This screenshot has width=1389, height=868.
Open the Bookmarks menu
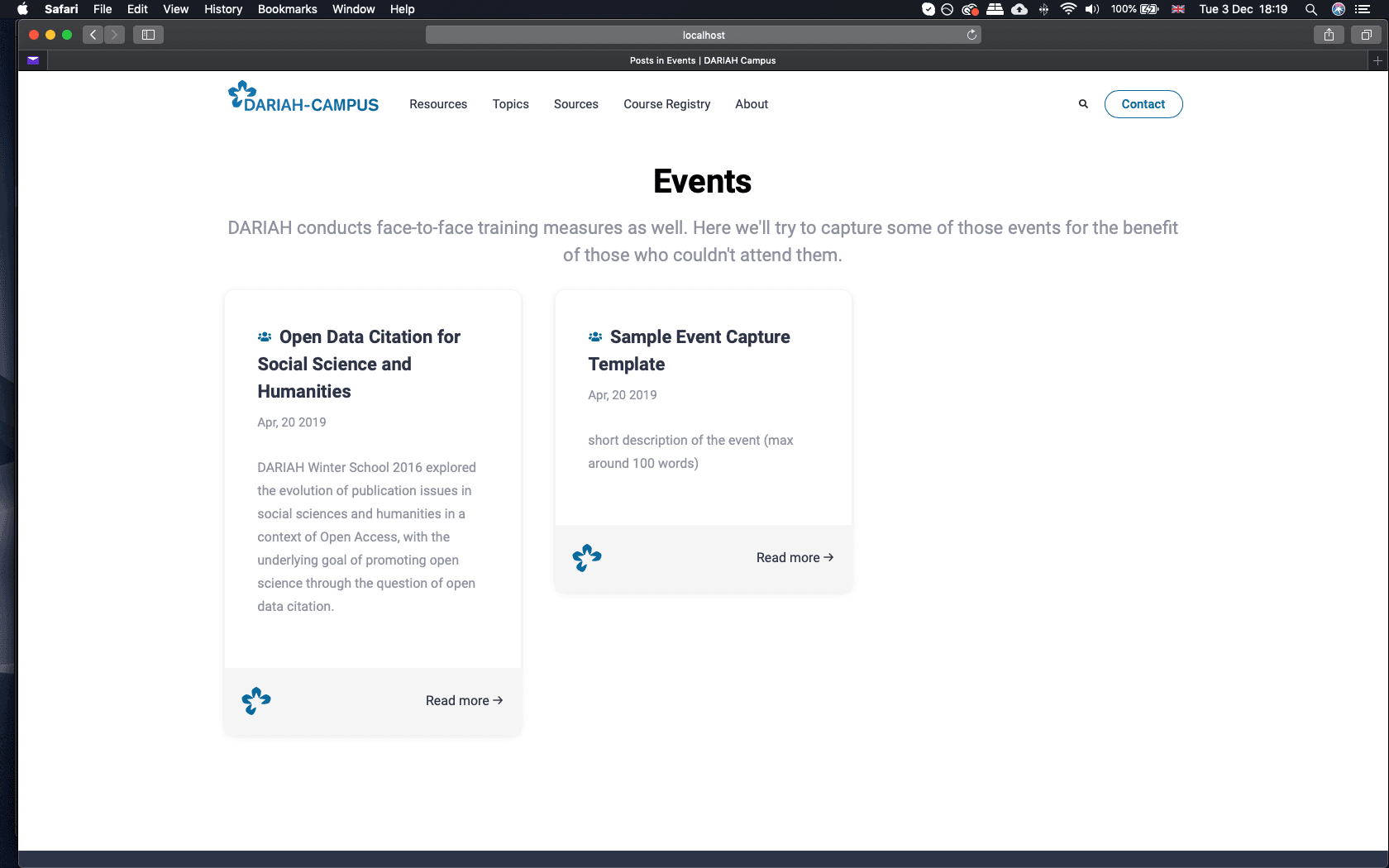(287, 9)
